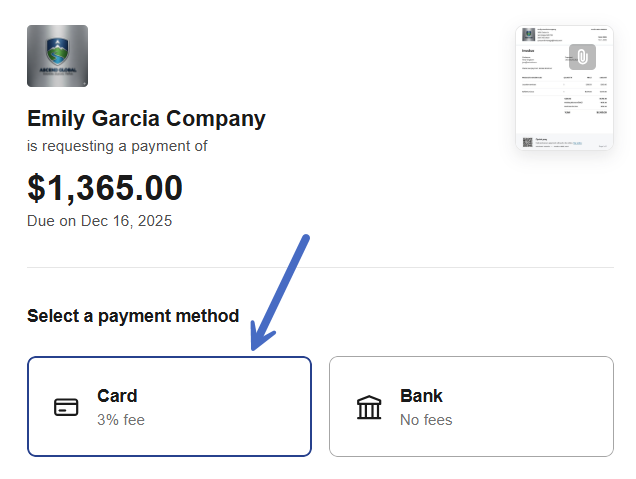Click the Emily Garcia Company logo image
The height and width of the screenshot is (479, 636).
pyautogui.click(x=57, y=56)
